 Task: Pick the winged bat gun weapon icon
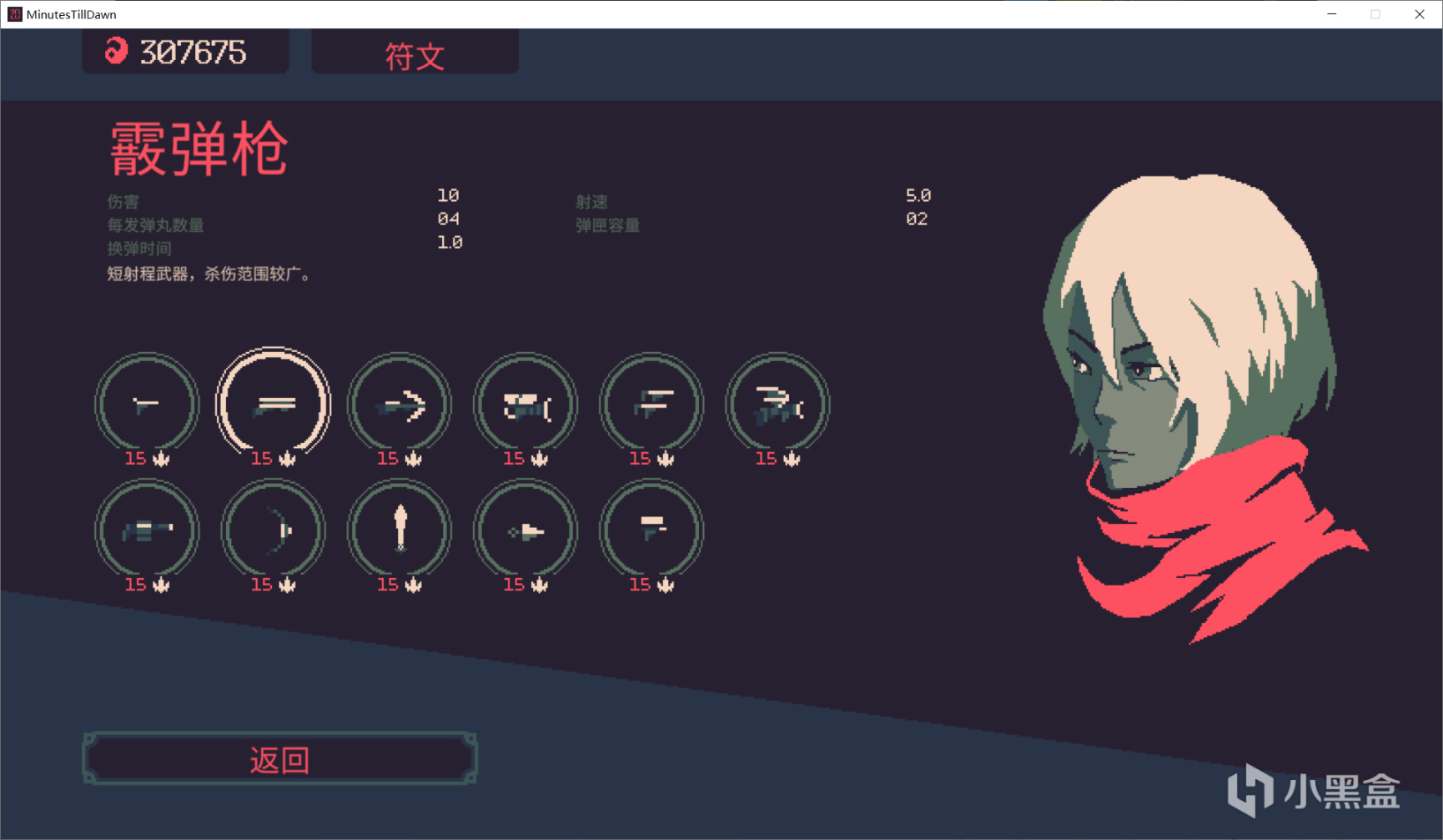point(777,405)
